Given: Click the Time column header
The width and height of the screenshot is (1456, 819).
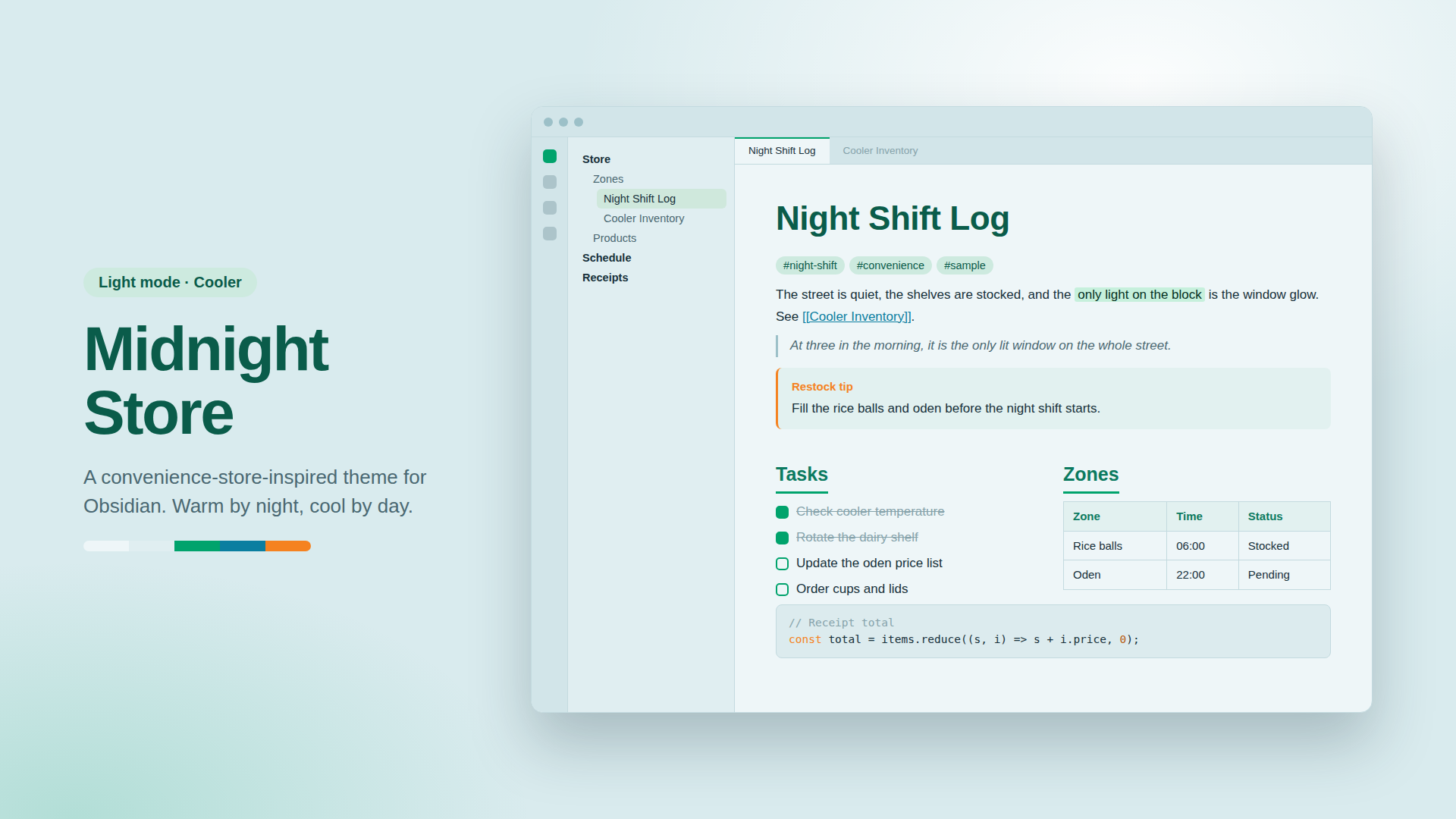Looking at the screenshot, I should tap(1203, 516).
